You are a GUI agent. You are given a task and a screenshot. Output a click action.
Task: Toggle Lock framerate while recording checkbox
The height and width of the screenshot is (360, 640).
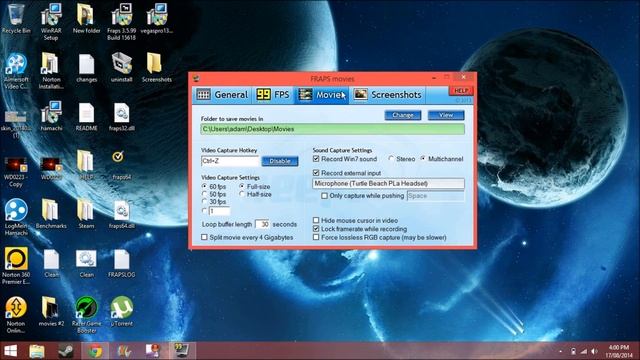pos(316,229)
